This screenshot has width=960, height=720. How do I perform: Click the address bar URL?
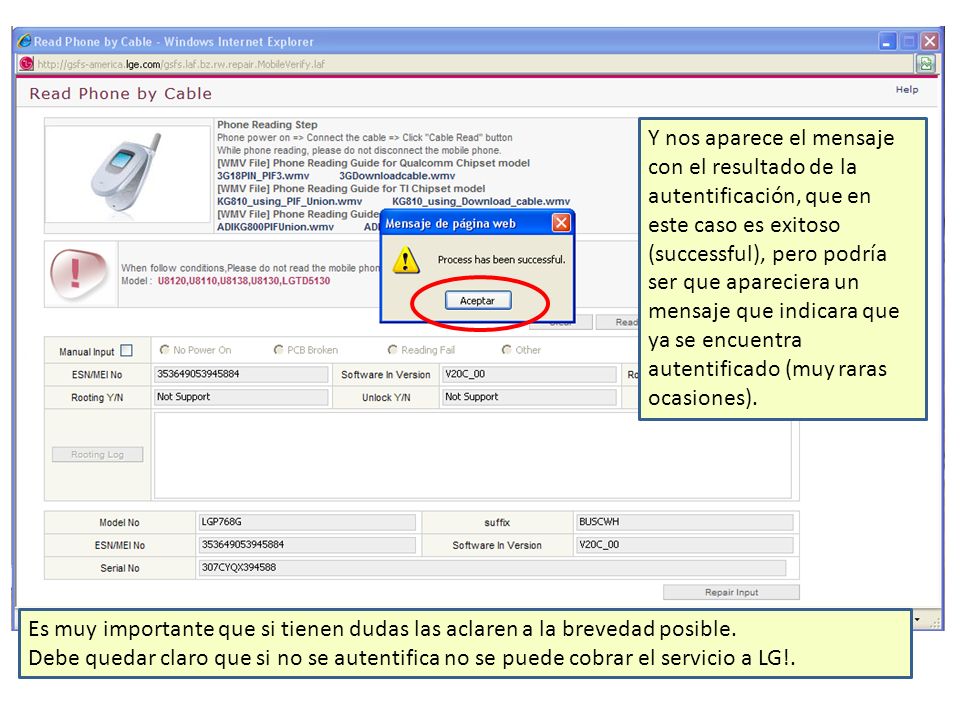(x=181, y=64)
